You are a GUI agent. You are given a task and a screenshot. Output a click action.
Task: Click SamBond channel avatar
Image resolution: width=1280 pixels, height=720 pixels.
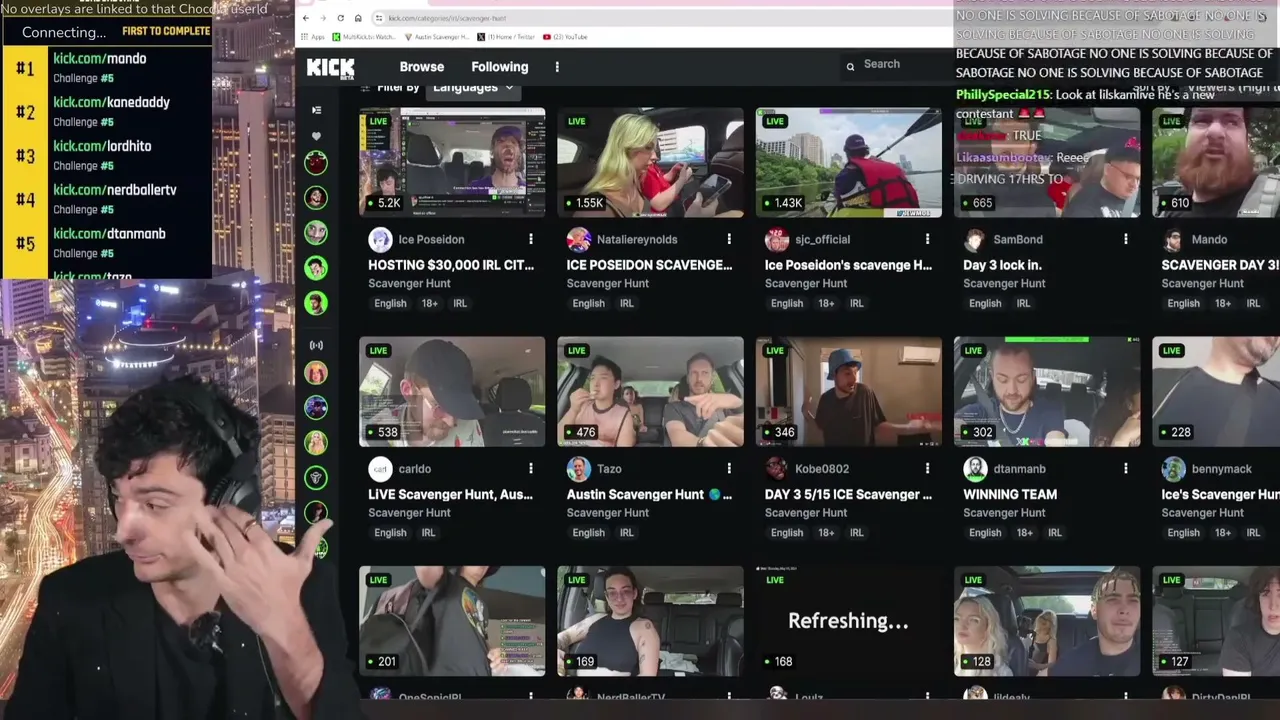coord(975,239)
